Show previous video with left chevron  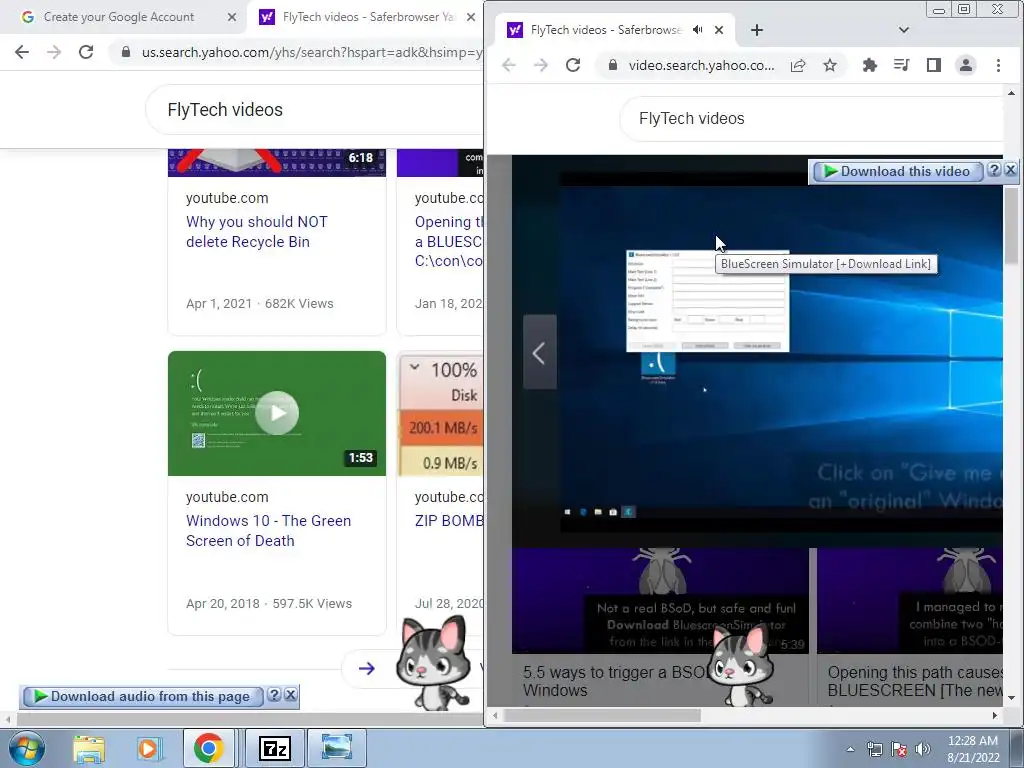(x=539, y=353)
